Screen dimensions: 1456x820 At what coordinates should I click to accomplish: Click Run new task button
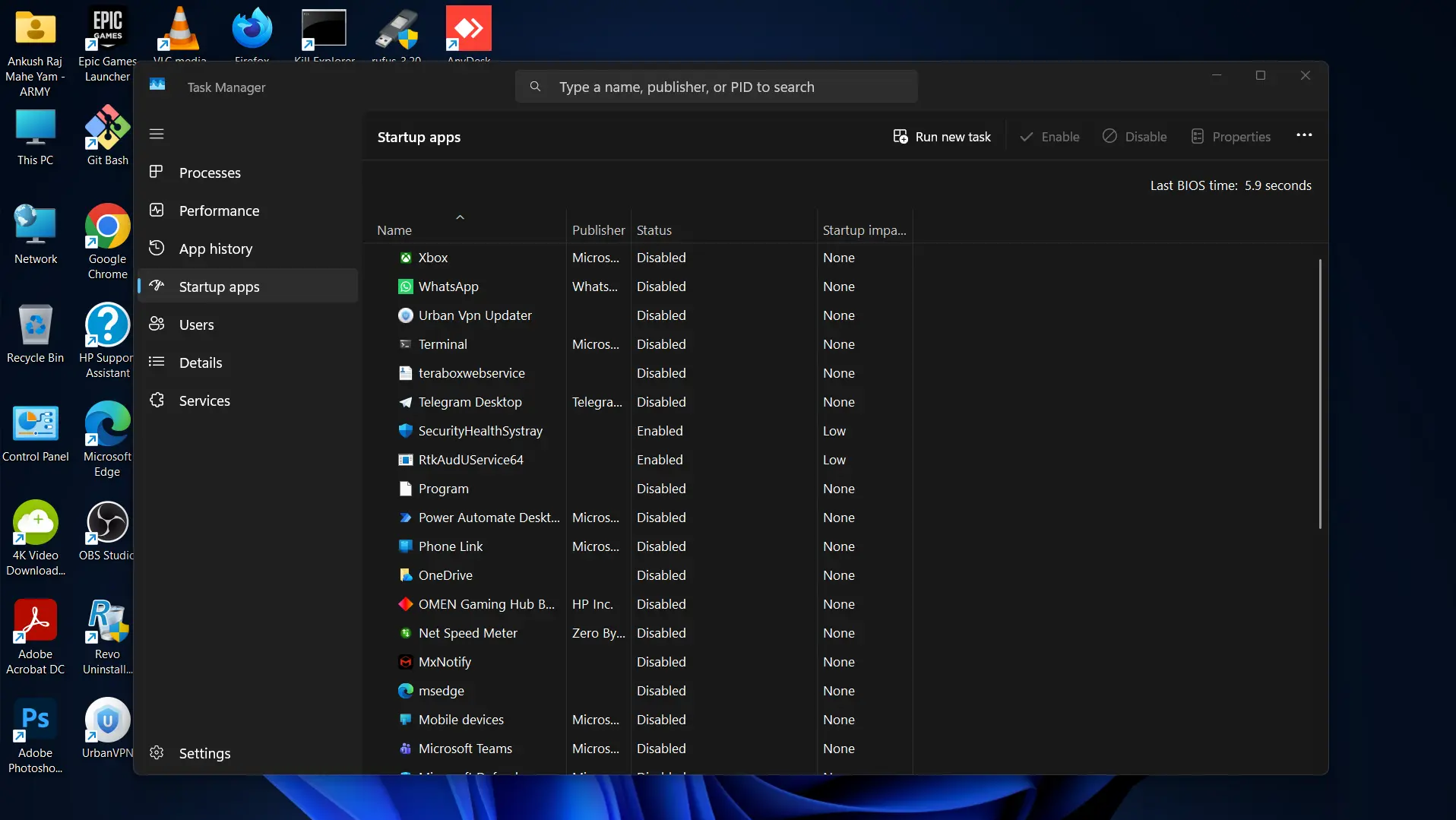(942, 137)
